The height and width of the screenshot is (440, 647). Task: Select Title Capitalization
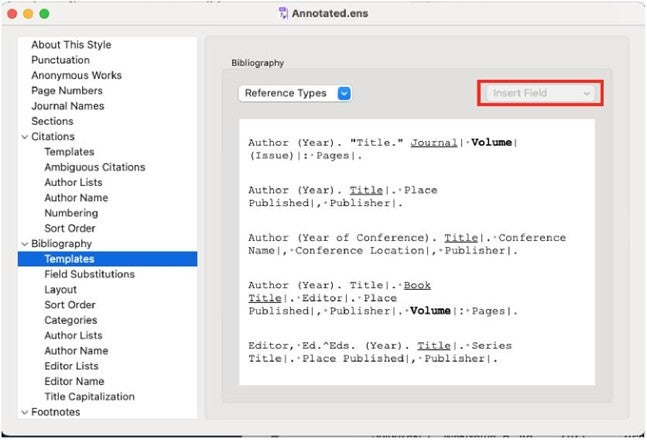point(90,396)
